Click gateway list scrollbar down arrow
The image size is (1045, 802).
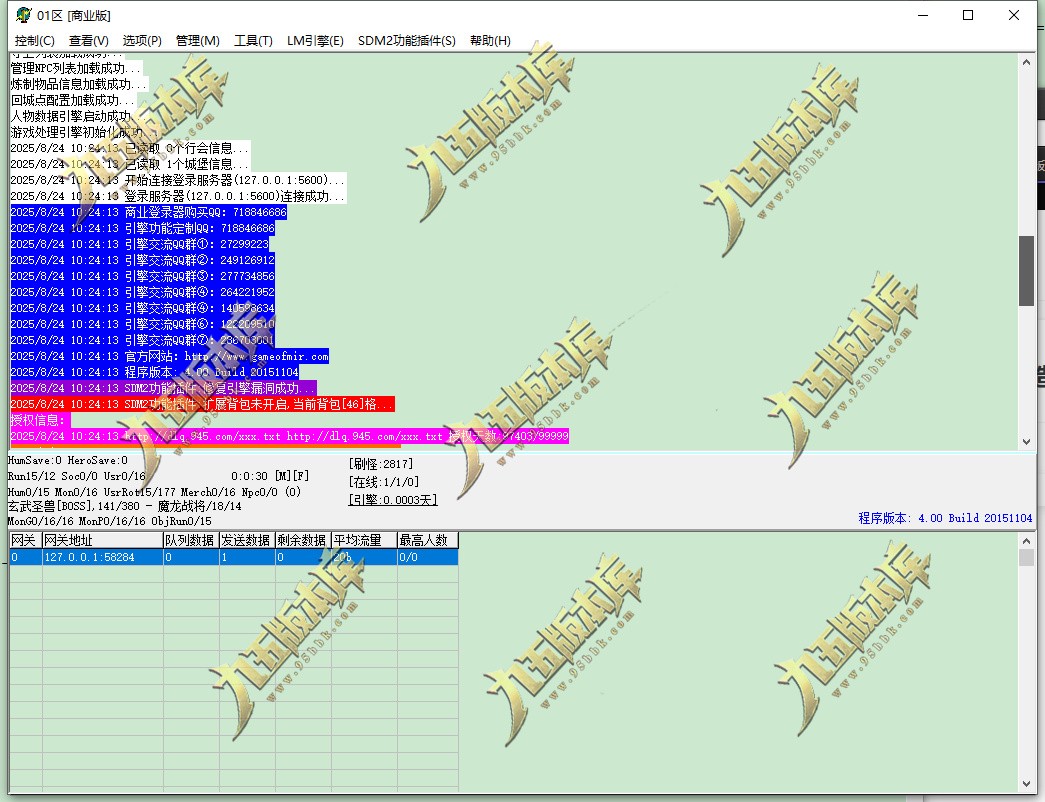coord(1026,784)
